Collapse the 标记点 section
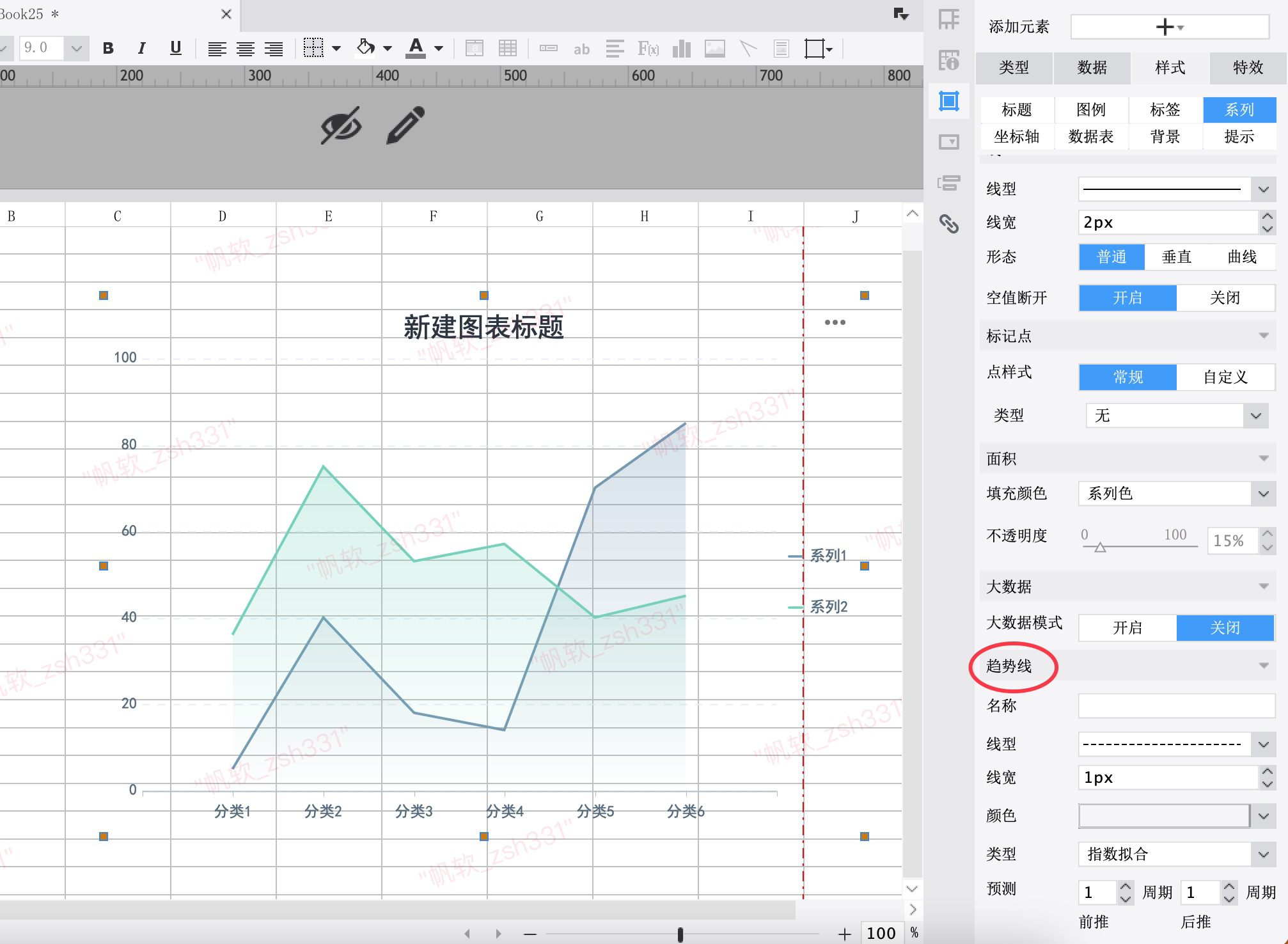1288x944 pixels. click(x=1264, y=336)
